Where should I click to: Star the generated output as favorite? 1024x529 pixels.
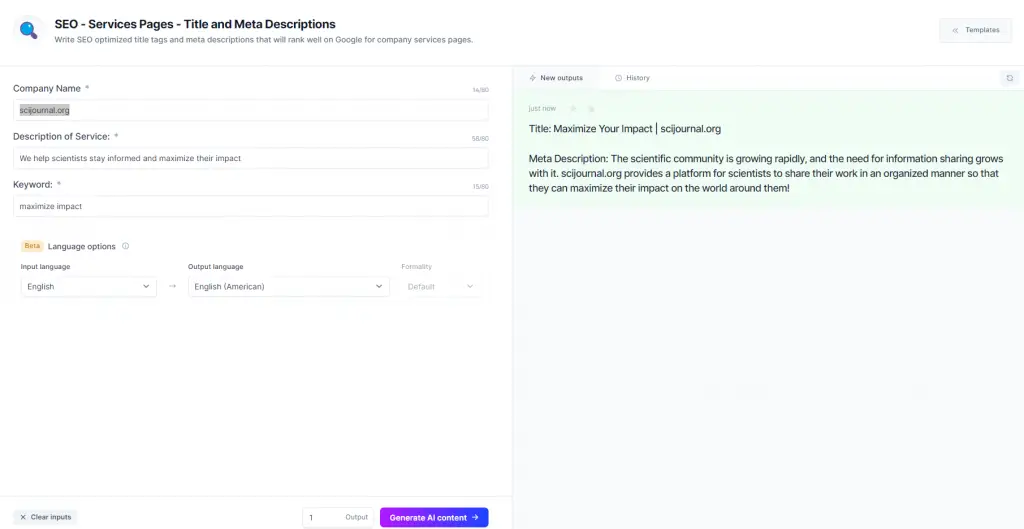(x=573, y=108)
